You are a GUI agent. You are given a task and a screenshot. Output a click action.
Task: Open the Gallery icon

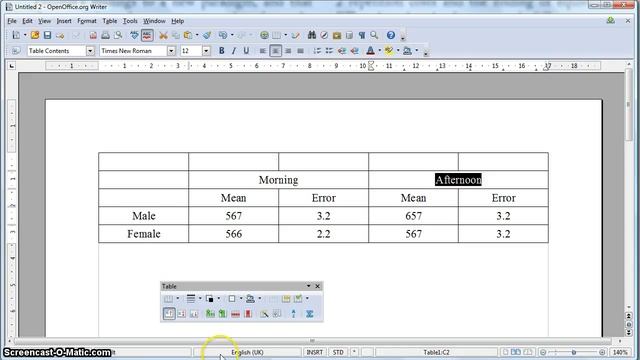337,36
